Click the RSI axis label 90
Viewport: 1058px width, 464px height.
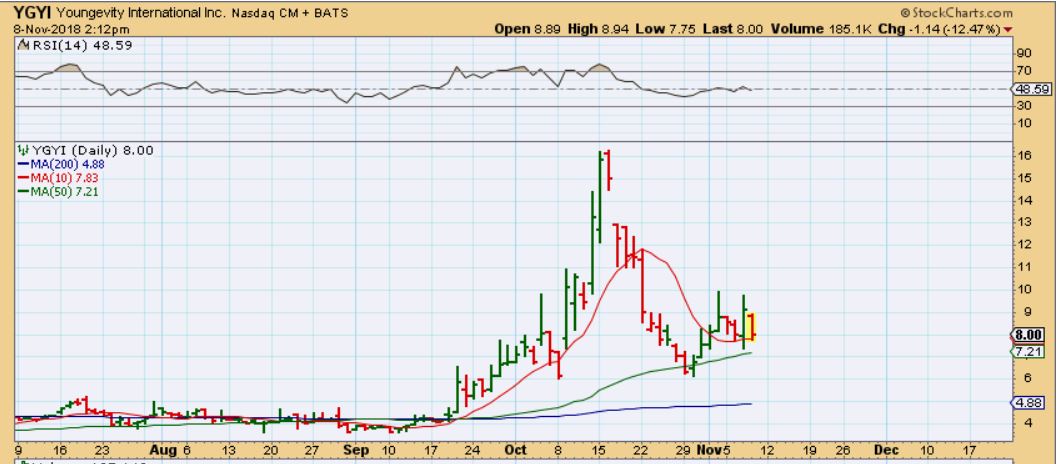1023,53
